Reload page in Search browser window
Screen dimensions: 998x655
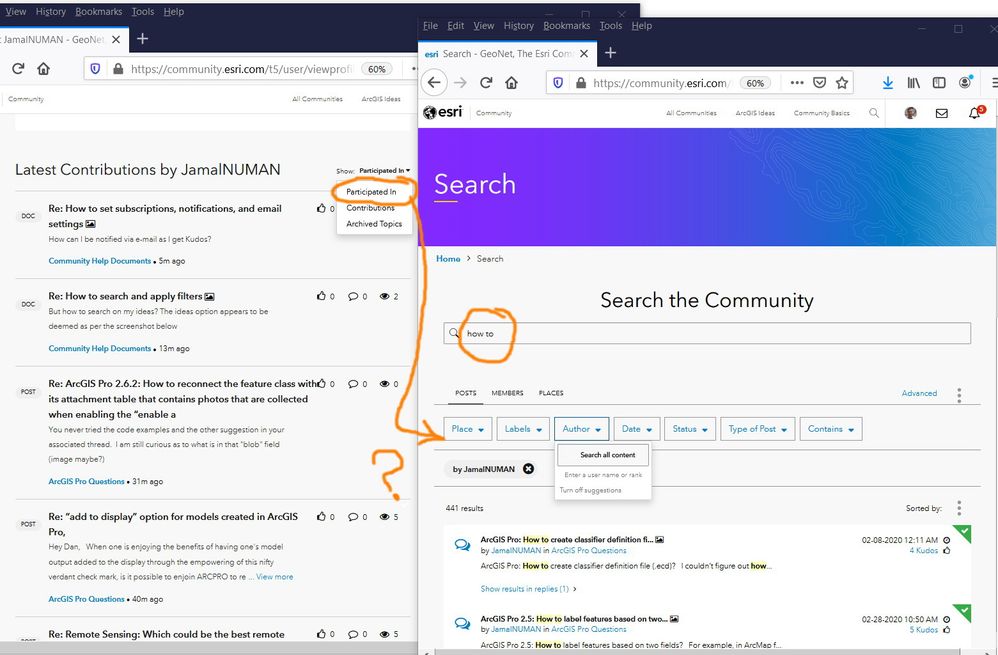(x=486, y=83)
